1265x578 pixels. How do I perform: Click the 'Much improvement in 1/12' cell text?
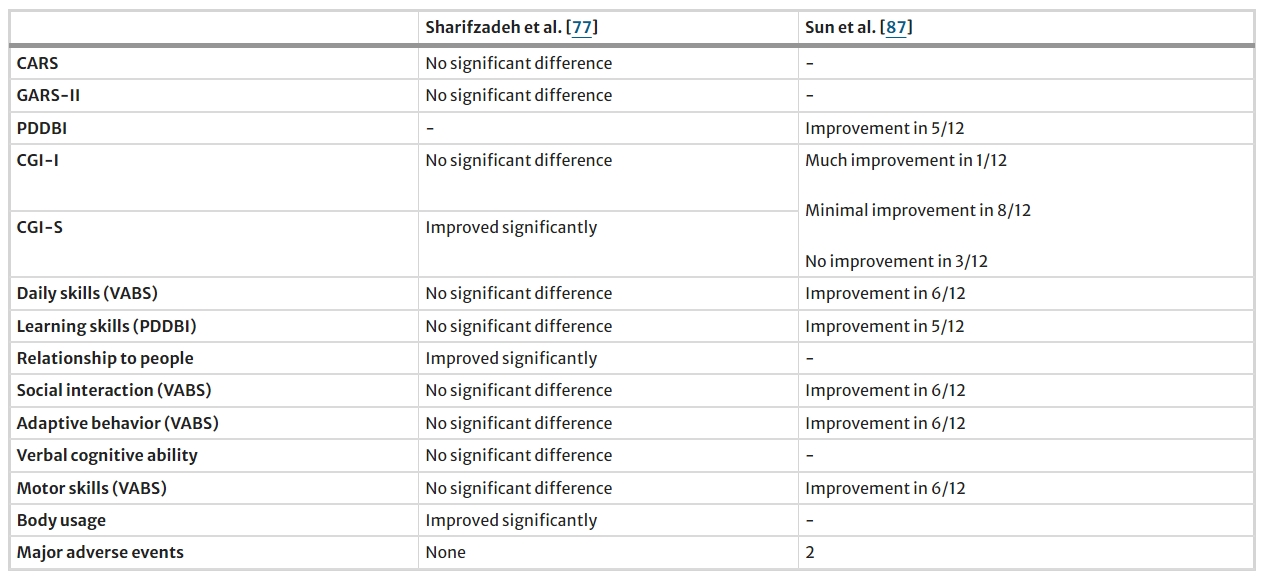(906, 160)
